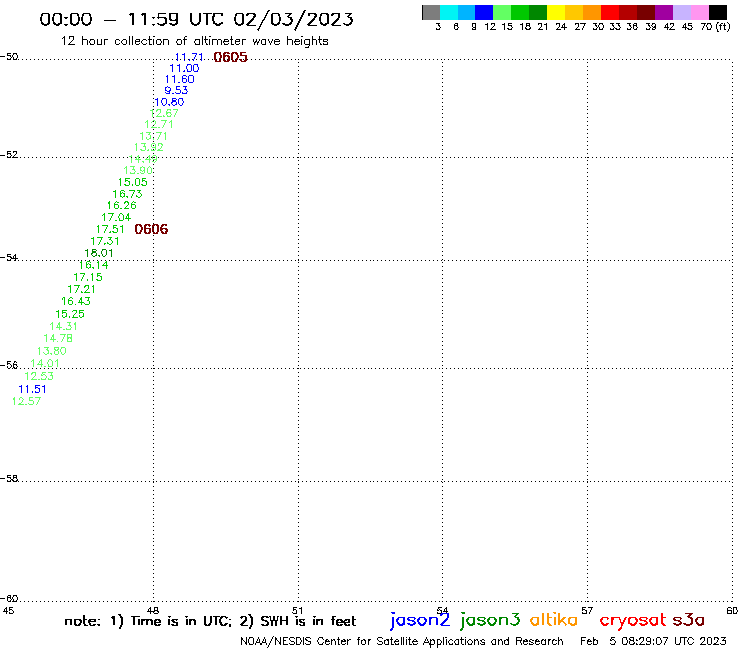Select the orange swatch in the color bar
The image size is (740, 650).
pyautogui.click(x=592, y=12)
